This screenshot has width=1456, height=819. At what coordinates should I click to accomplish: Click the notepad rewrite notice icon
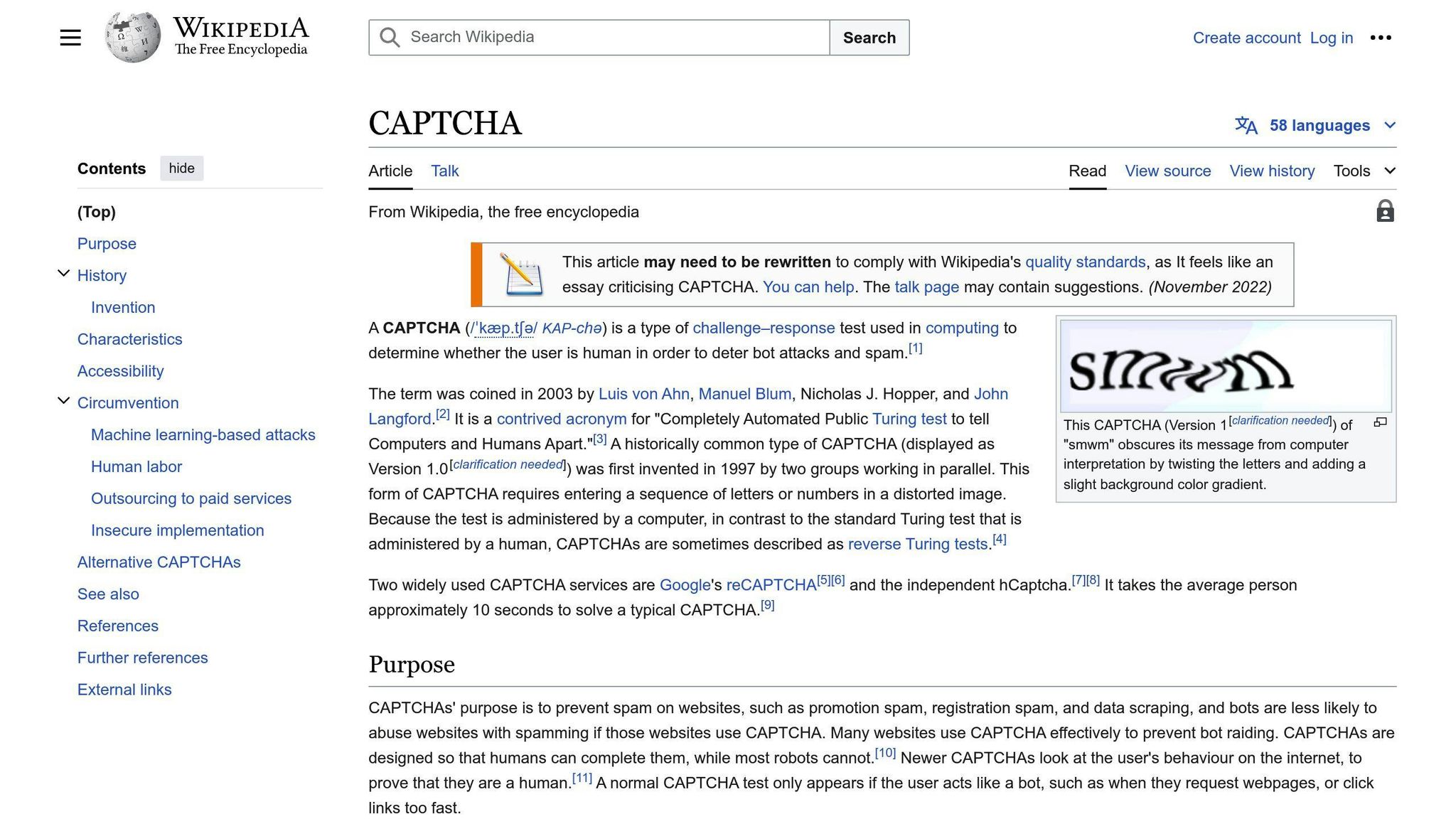click(x=521, y=274)
